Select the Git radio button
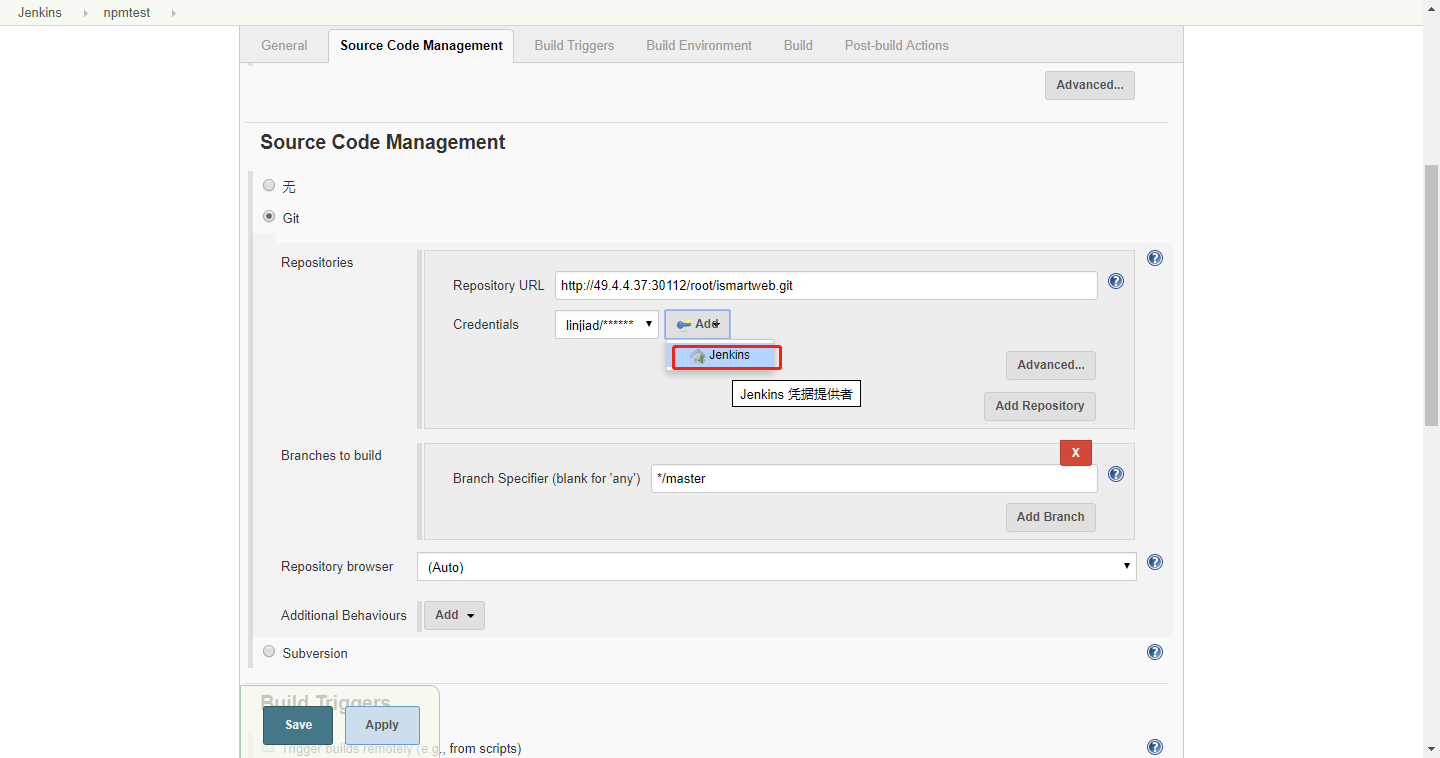Screen dimensions: 1440x758 (269, 216)
